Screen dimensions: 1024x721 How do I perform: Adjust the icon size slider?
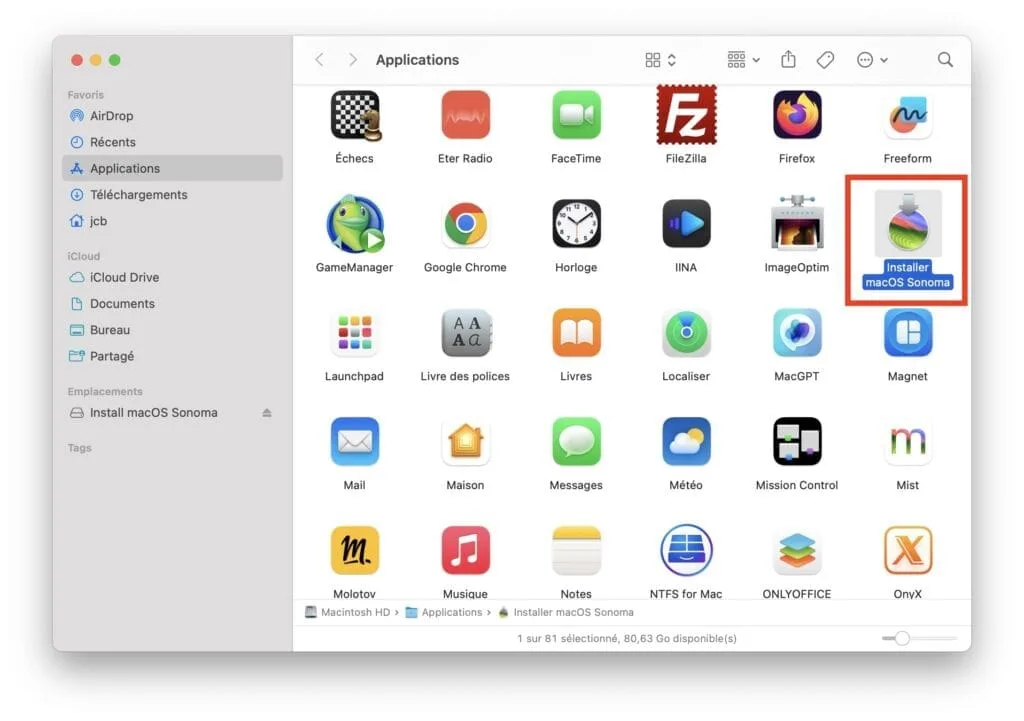919,638
